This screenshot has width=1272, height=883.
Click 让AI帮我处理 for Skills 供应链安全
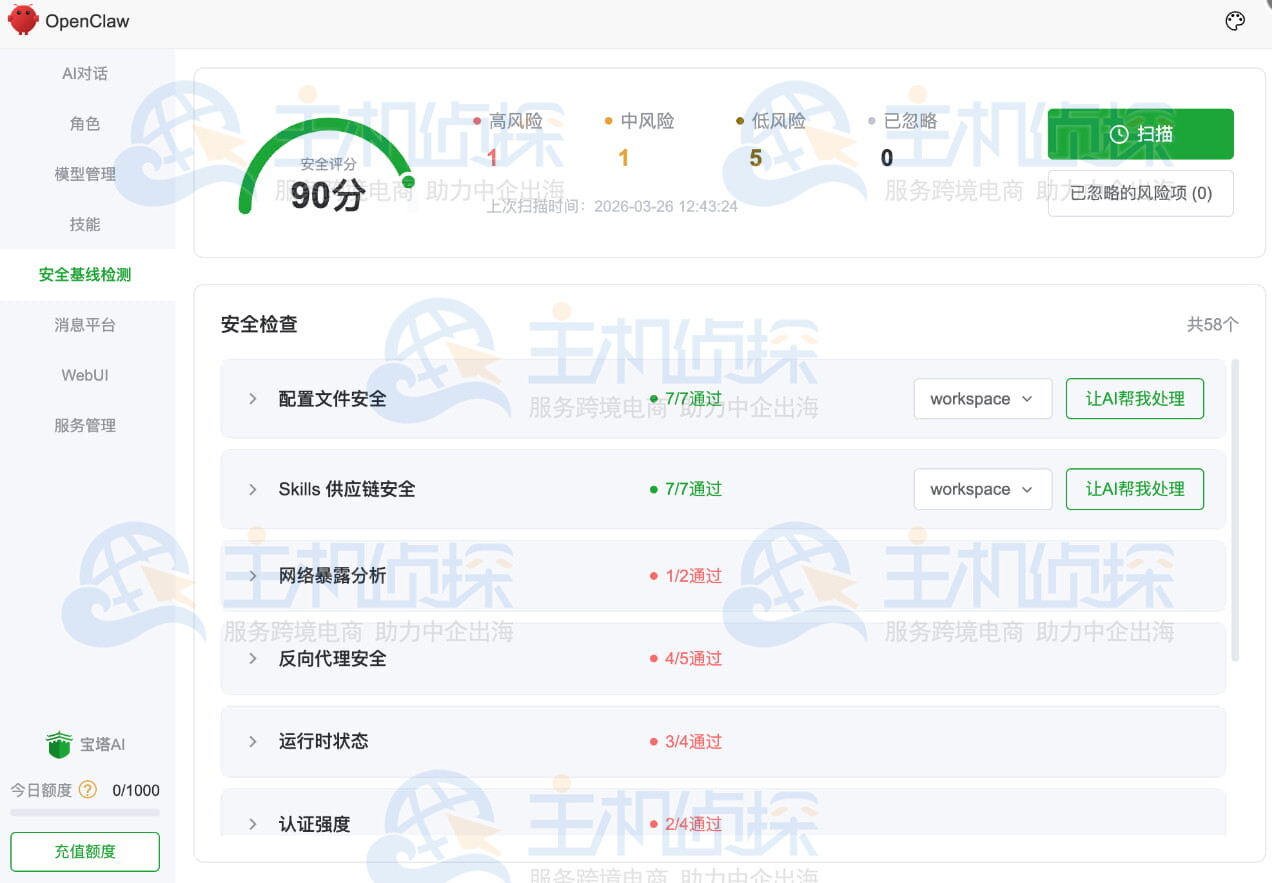[x=1134, y=489]
